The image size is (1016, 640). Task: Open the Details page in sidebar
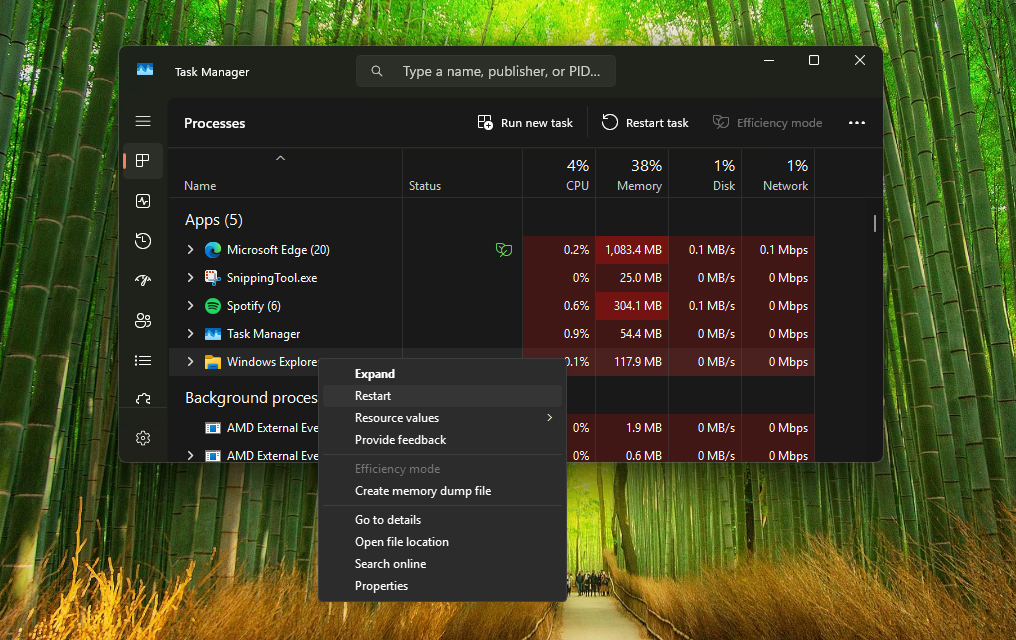click(x=143, y=360)
